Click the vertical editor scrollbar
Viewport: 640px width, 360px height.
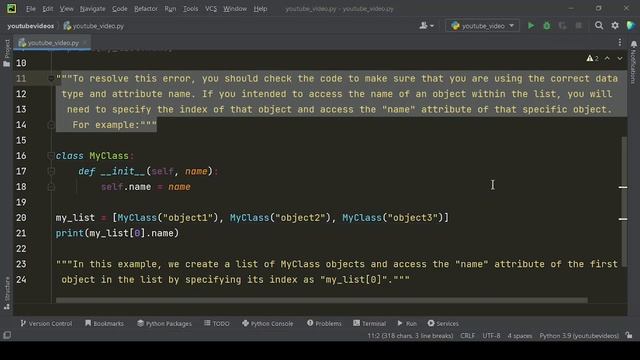click(x=624, y=202)
